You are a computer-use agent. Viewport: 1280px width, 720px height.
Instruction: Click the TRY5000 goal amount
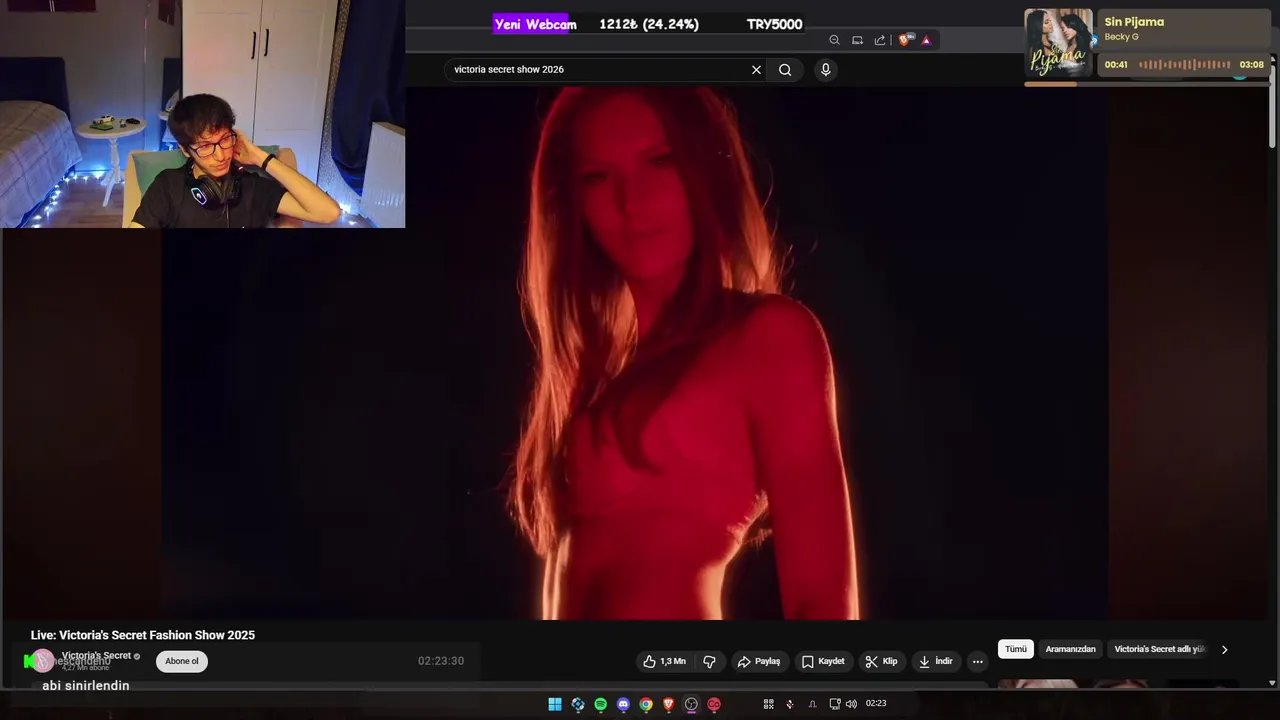(x=774, y=24)
